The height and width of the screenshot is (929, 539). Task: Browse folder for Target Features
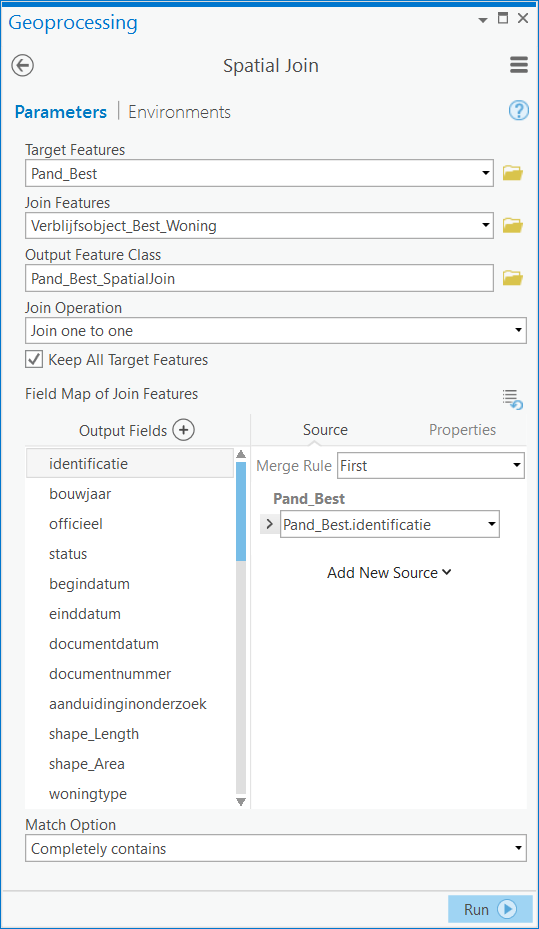[512, 174]
